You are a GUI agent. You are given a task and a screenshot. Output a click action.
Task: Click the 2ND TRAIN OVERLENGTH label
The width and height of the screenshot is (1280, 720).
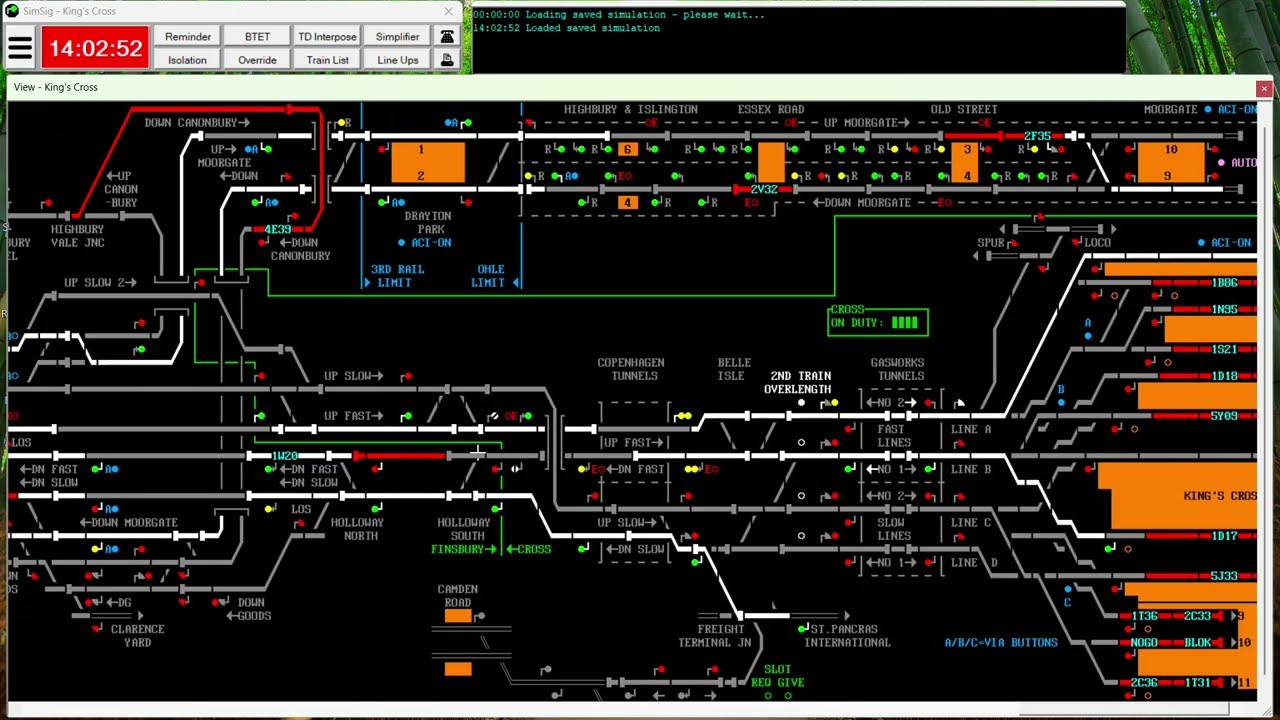[x=798, y=383]
